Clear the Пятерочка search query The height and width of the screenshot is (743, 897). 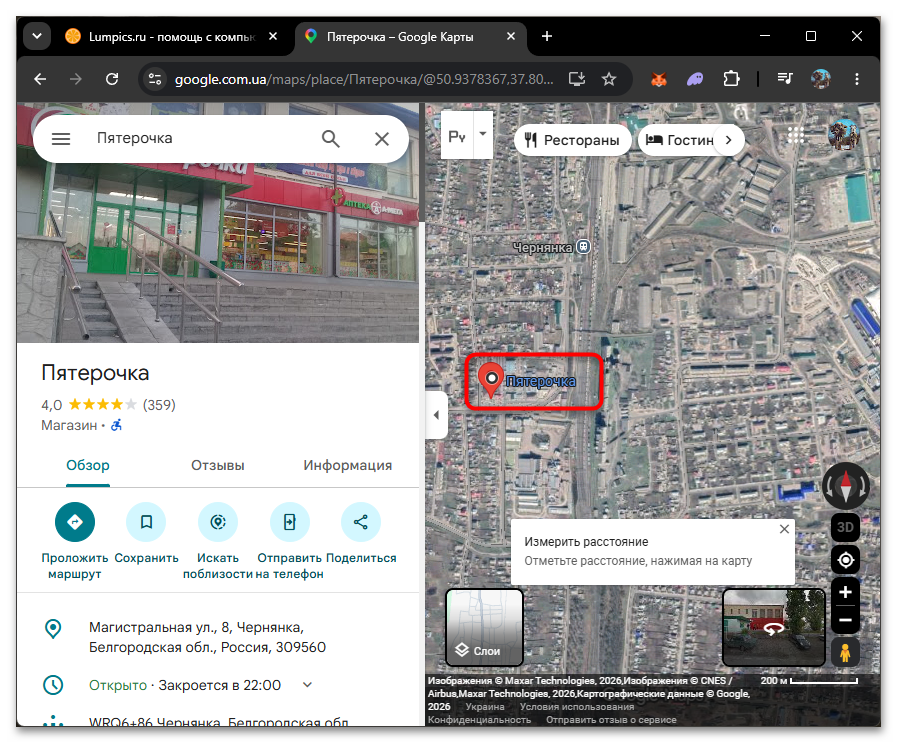382,138
